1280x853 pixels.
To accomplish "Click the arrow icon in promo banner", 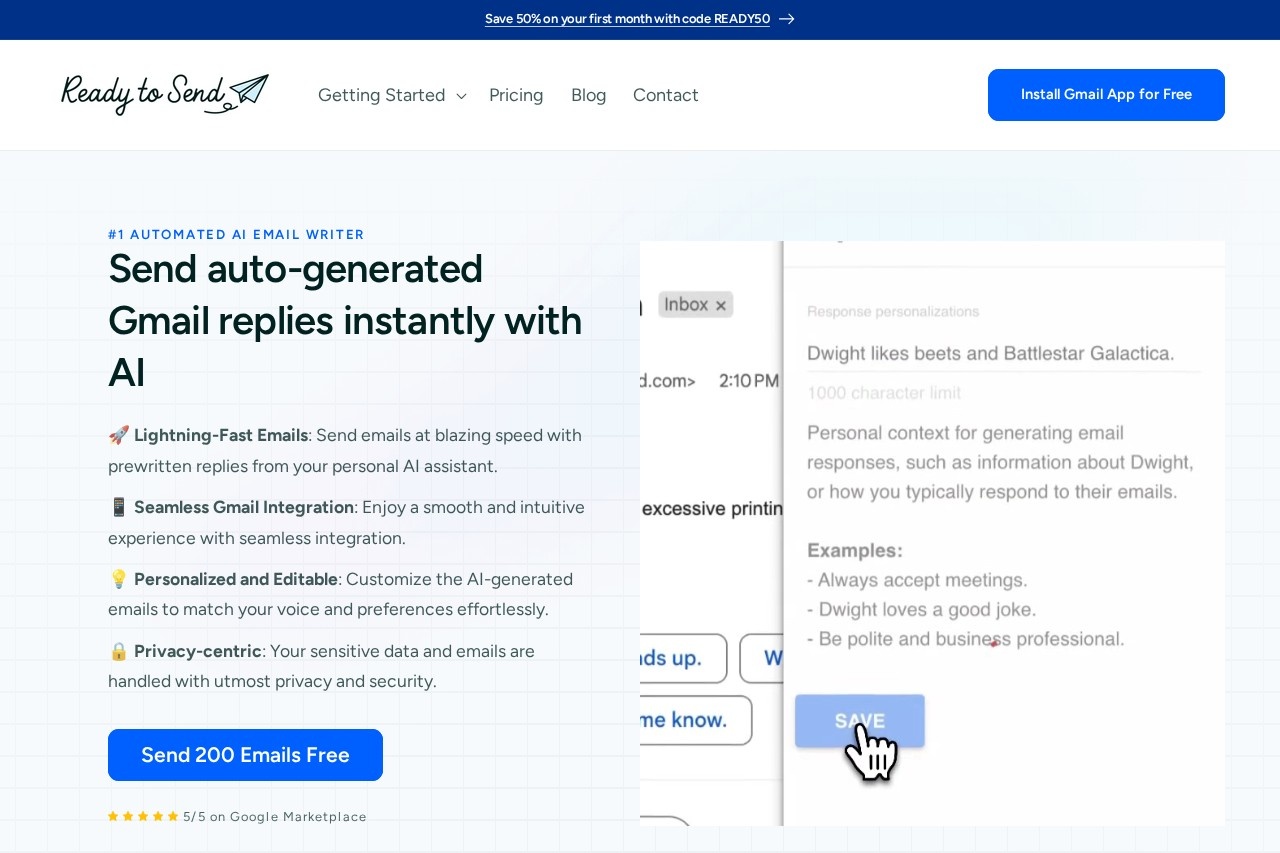I will [787, 19].
